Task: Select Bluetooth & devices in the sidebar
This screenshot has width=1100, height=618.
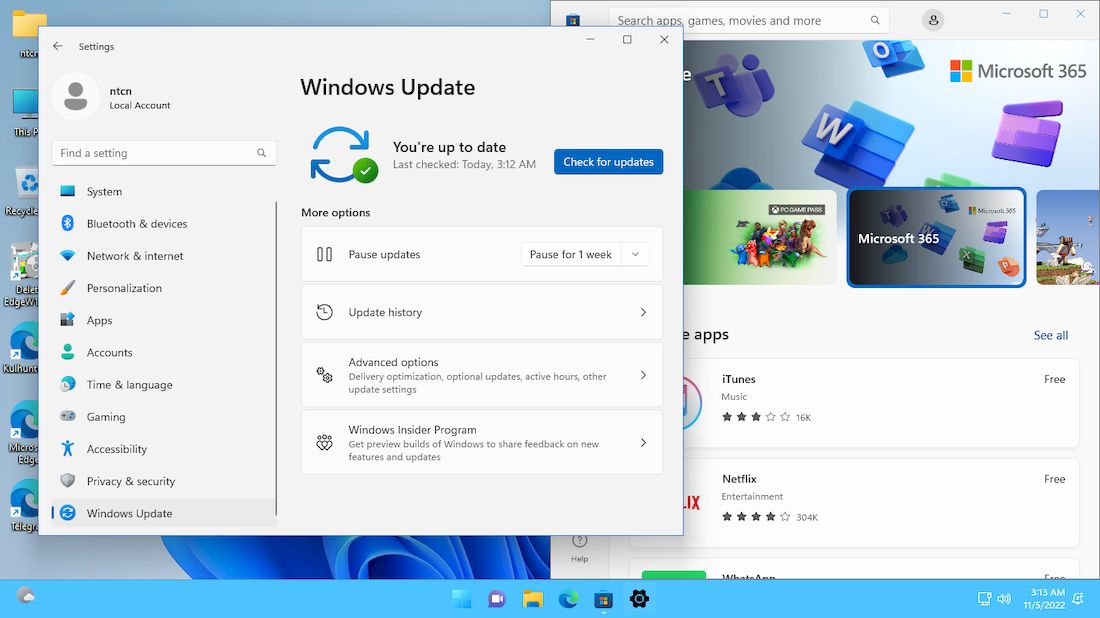Action: tap(164, 224)
